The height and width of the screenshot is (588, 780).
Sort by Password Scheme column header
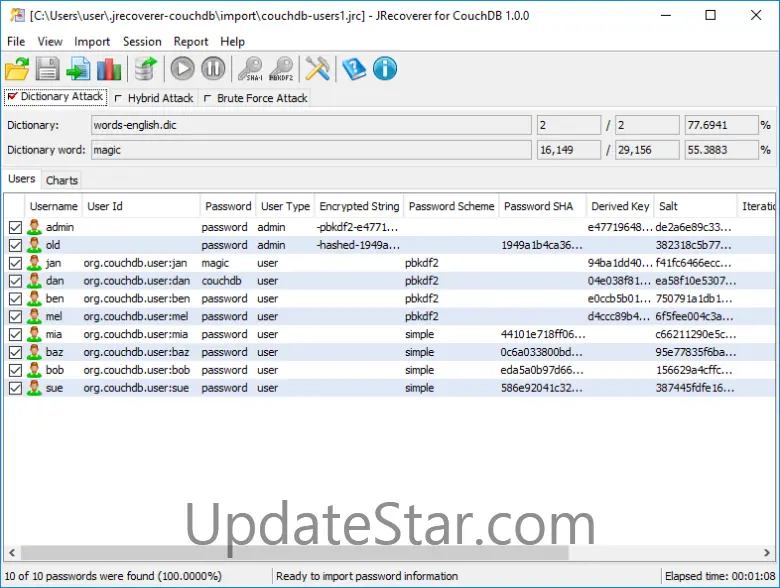point(451,206)
